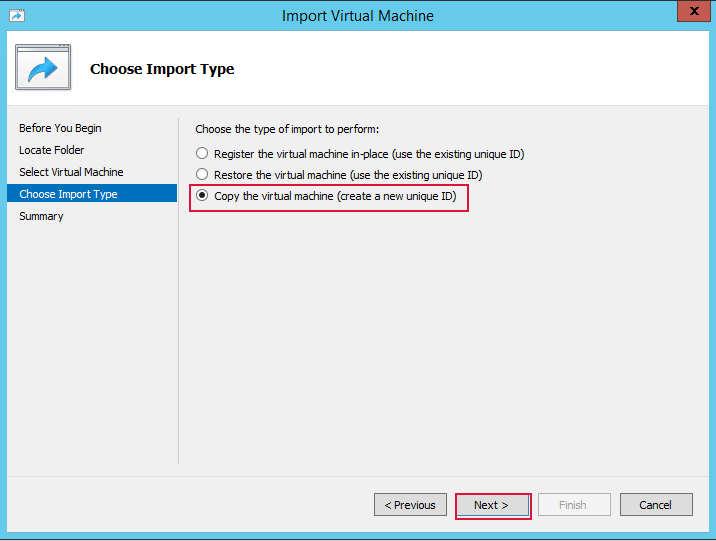Open the Summary step in sidebar
This screenshot has width=716, height=541.
pos(41,216)
